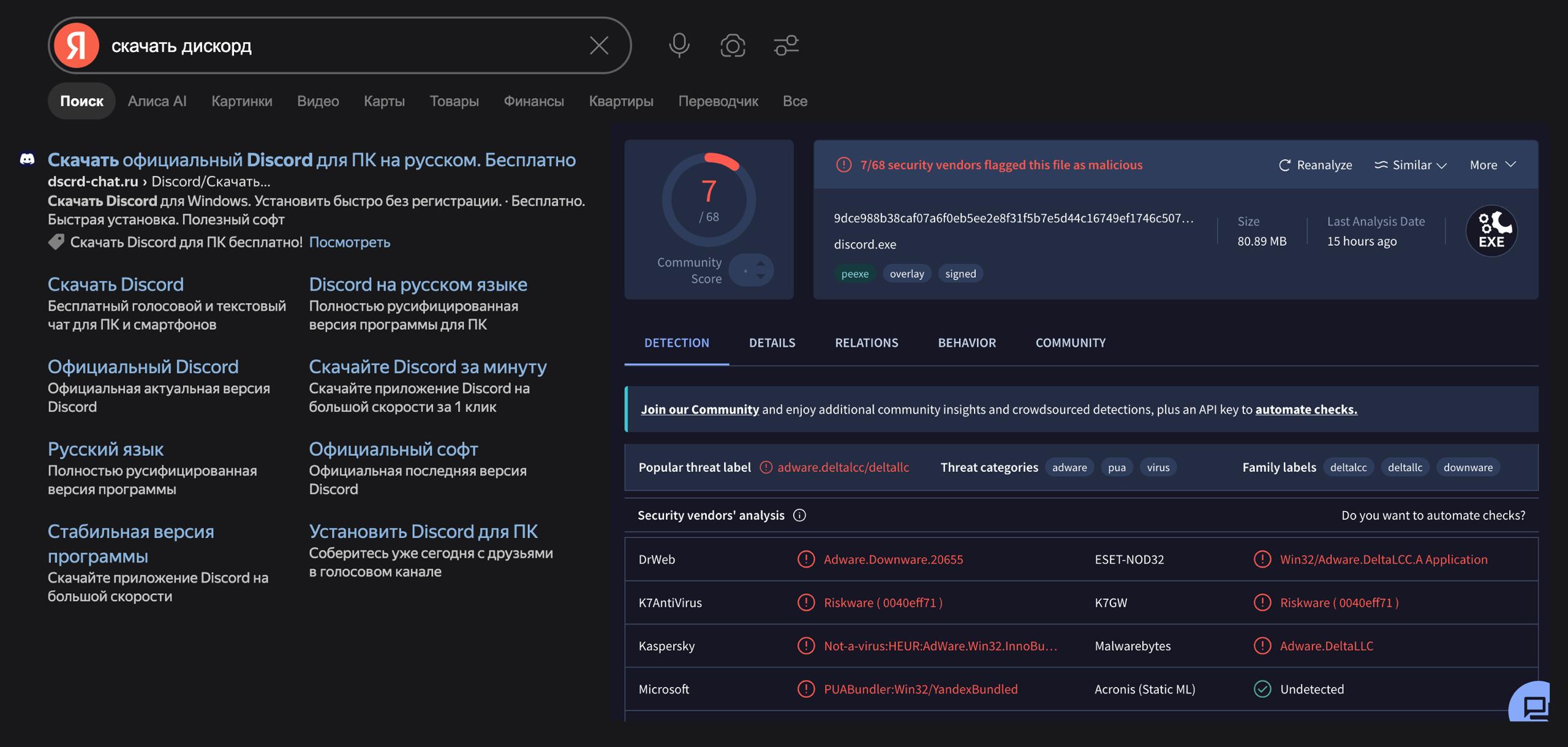Select the Поиск search tab

81,101
